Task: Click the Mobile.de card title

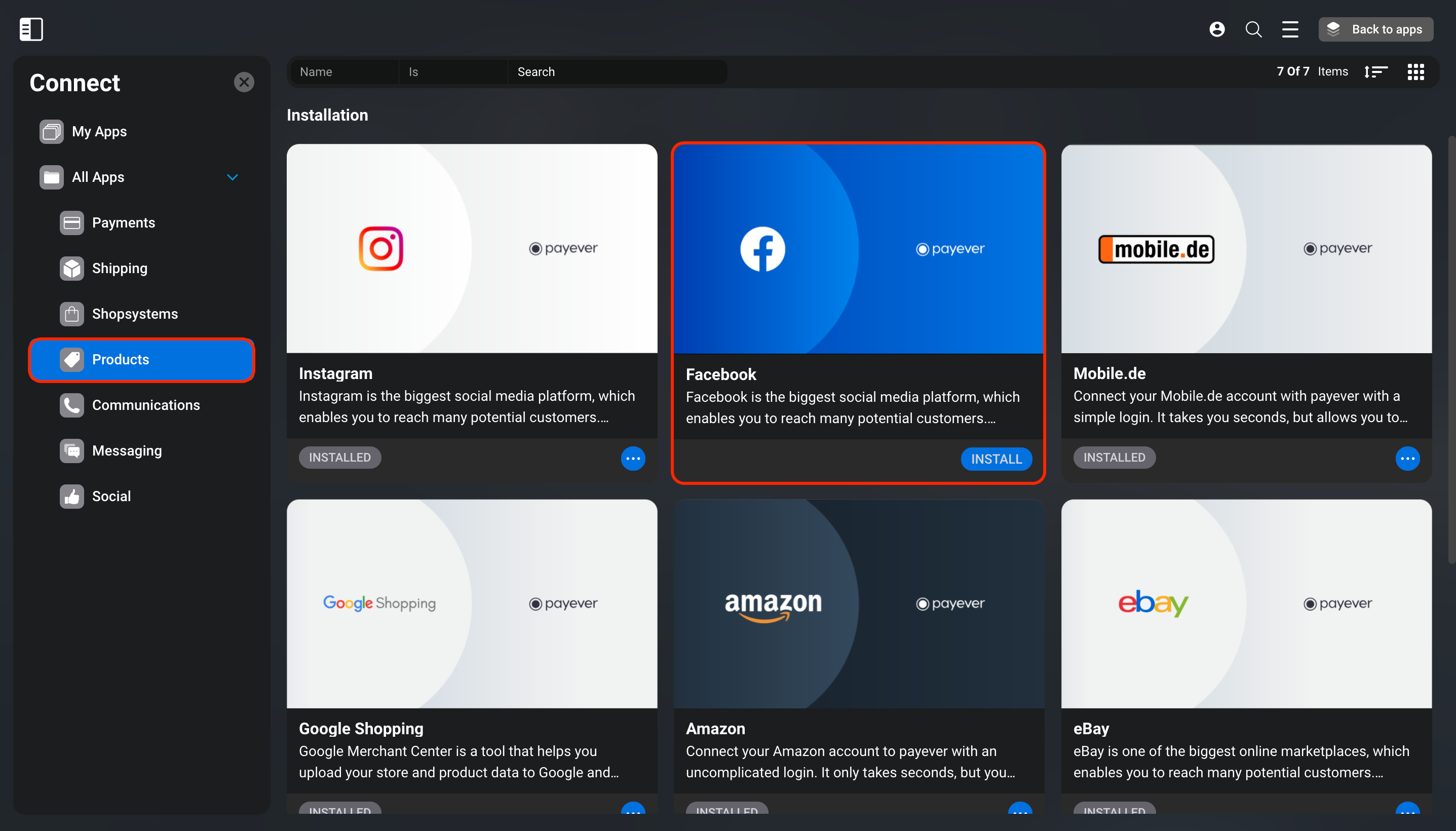Action: click(x=1109, y=373)
